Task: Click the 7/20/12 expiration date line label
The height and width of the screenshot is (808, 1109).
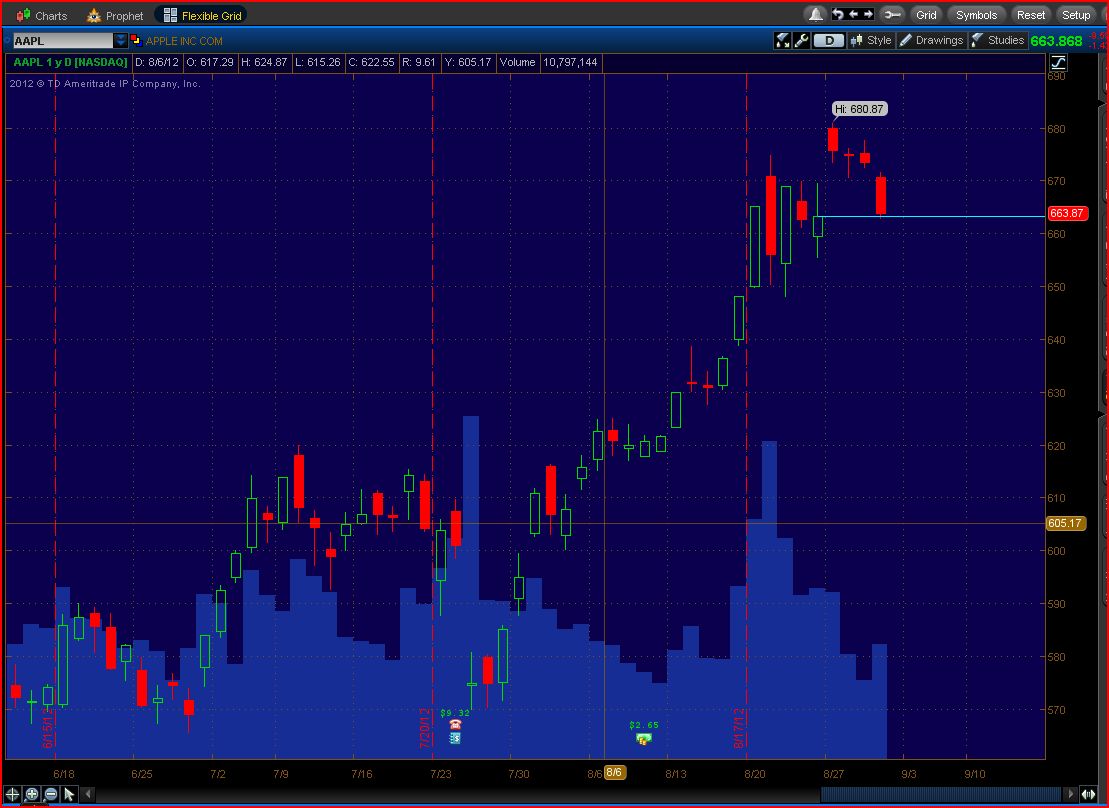Action: click(x=425, y=728)
